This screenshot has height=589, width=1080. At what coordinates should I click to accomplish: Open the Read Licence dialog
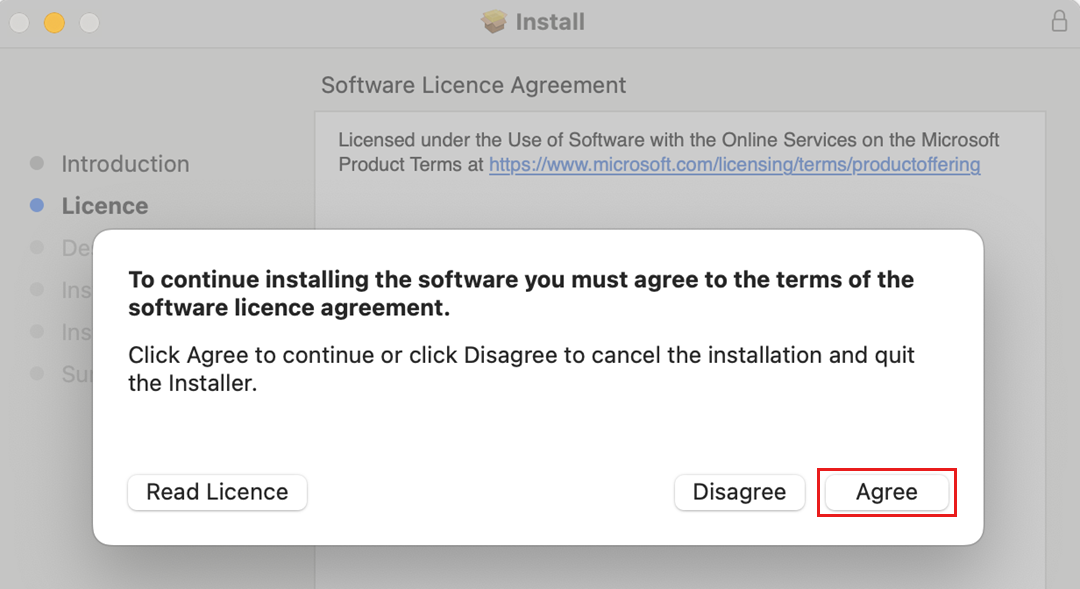pos(216,492)
